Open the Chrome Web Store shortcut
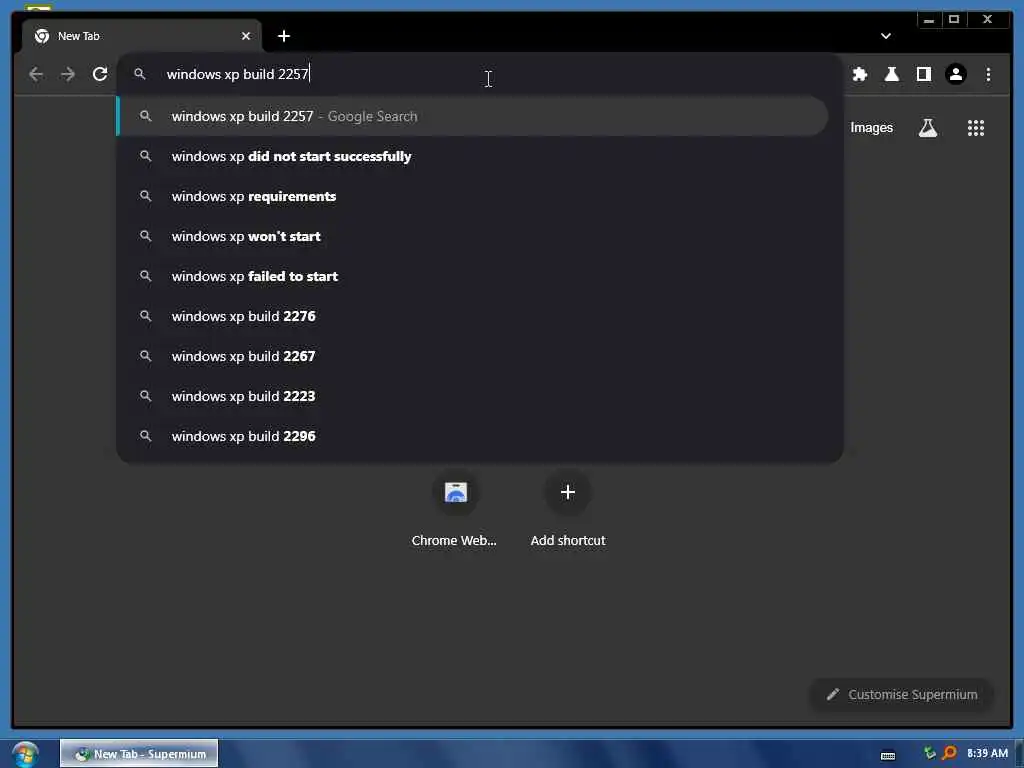1024x768 pixels. tap(455, 509)
